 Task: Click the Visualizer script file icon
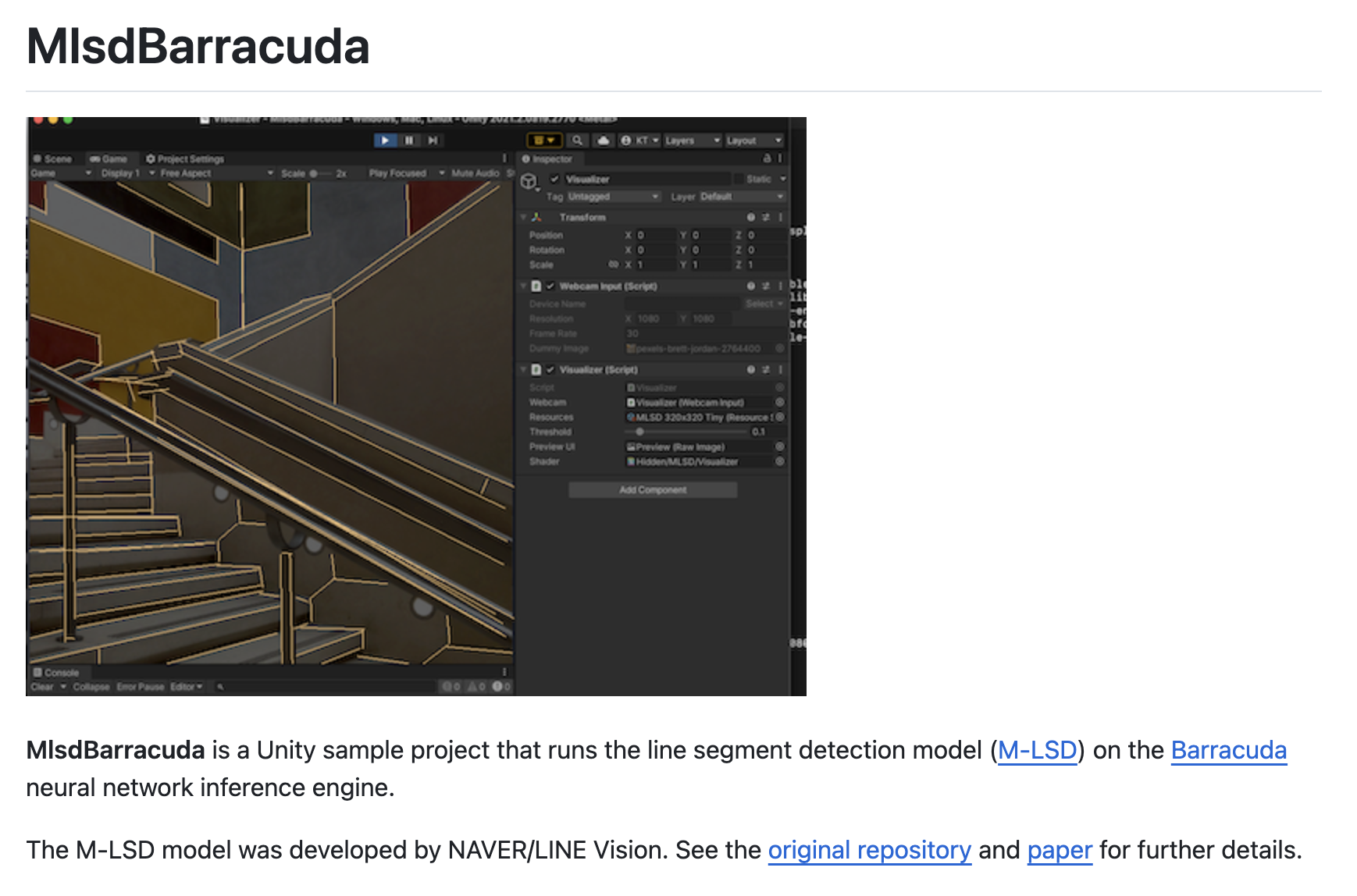[536, 369]
